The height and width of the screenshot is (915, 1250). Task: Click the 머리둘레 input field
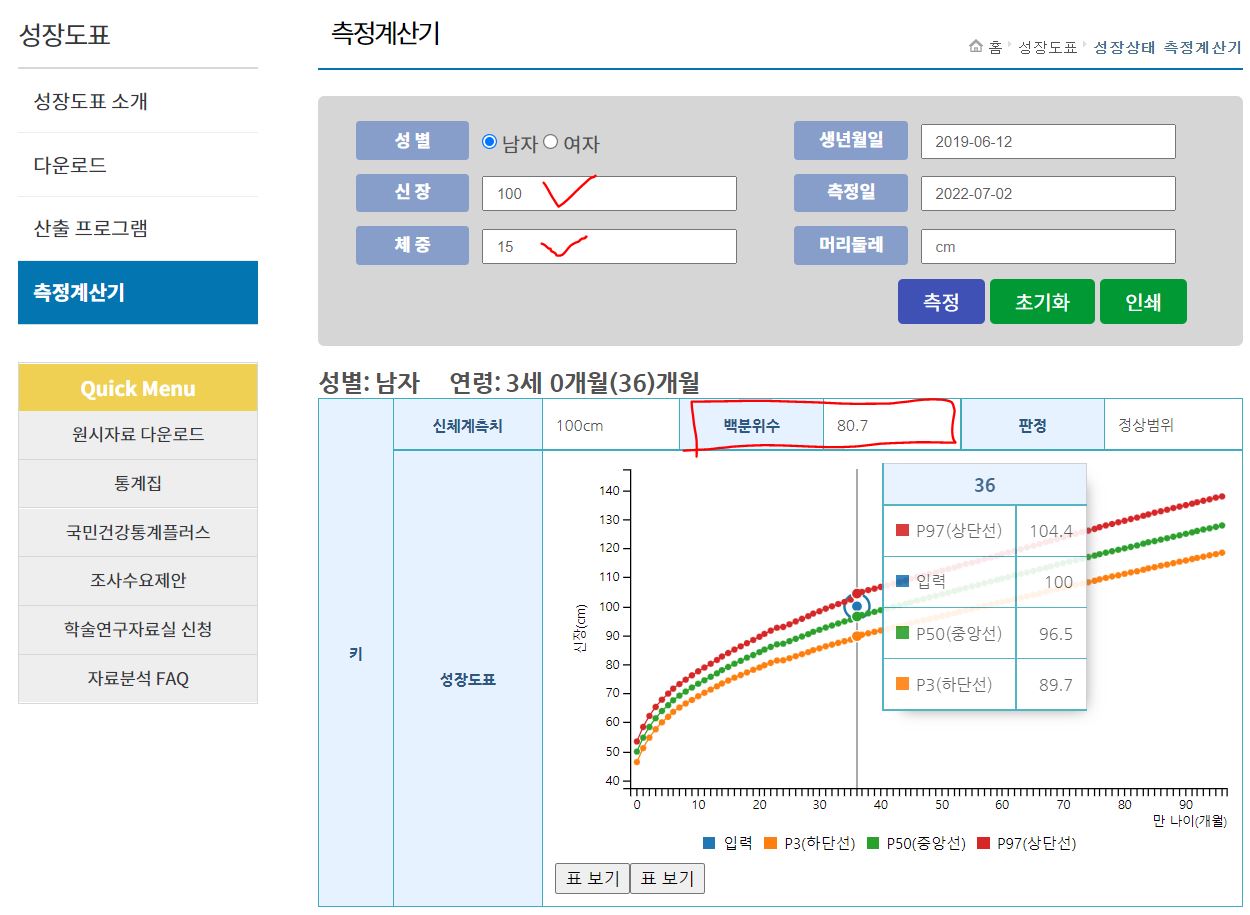[1047, 246]
